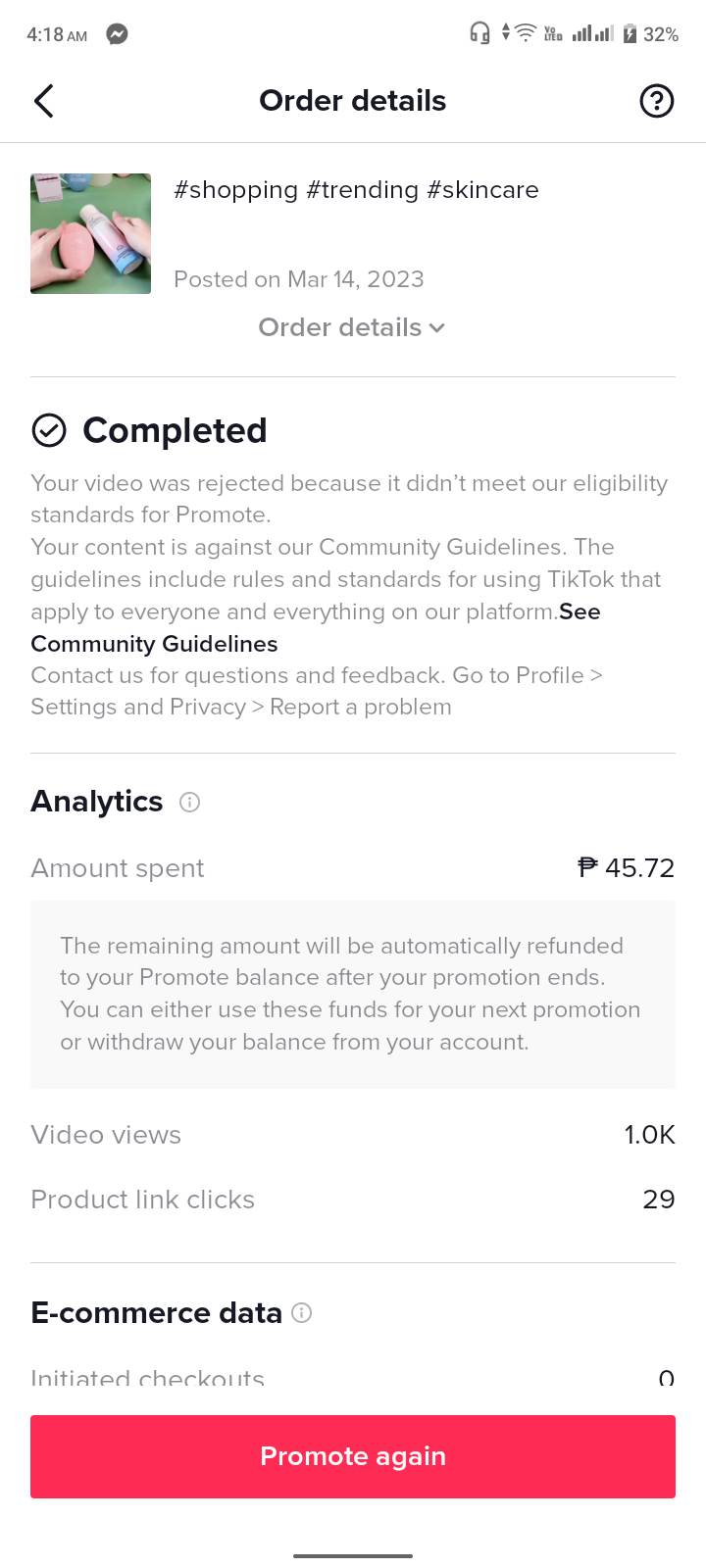
Task: Tap the Amount spent row
Action: click(353, 868)
